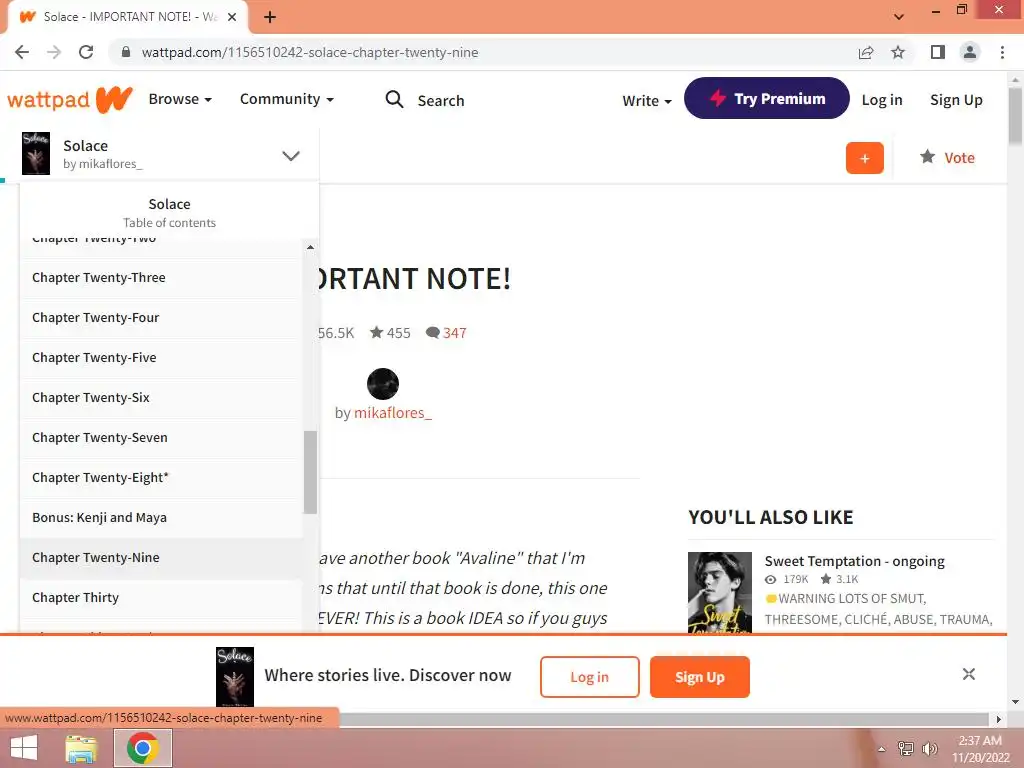Open the Browse dropdown menu
Viewport: 1024px width, 768px height.
click(180, 99)
